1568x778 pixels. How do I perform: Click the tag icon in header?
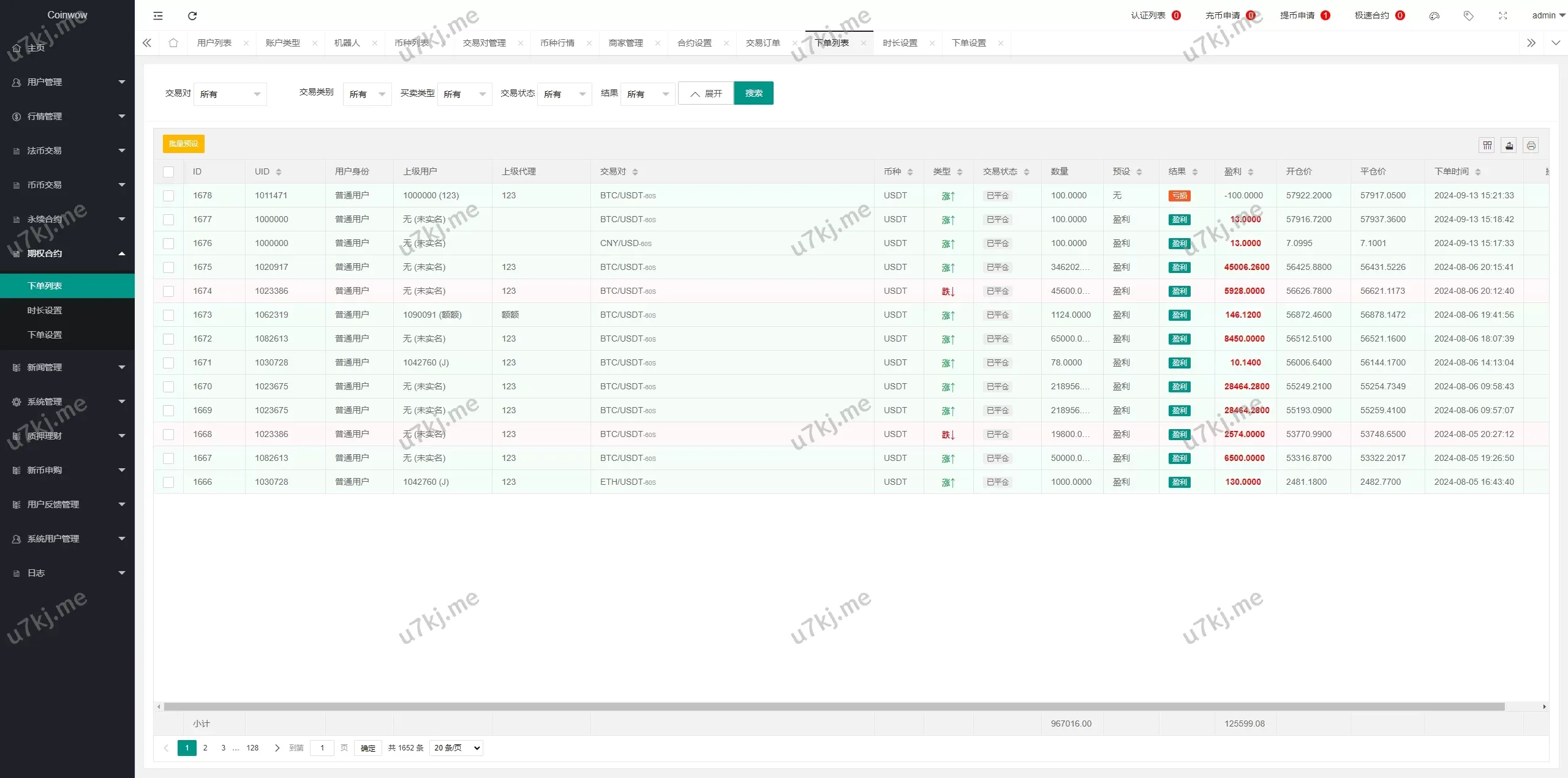point(1468,16)
